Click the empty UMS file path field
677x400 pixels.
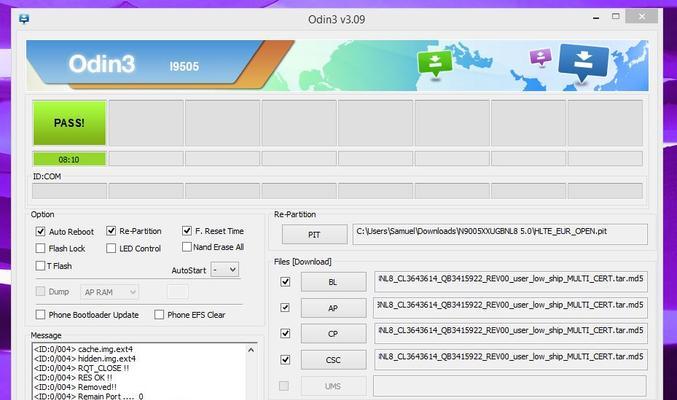510,386
